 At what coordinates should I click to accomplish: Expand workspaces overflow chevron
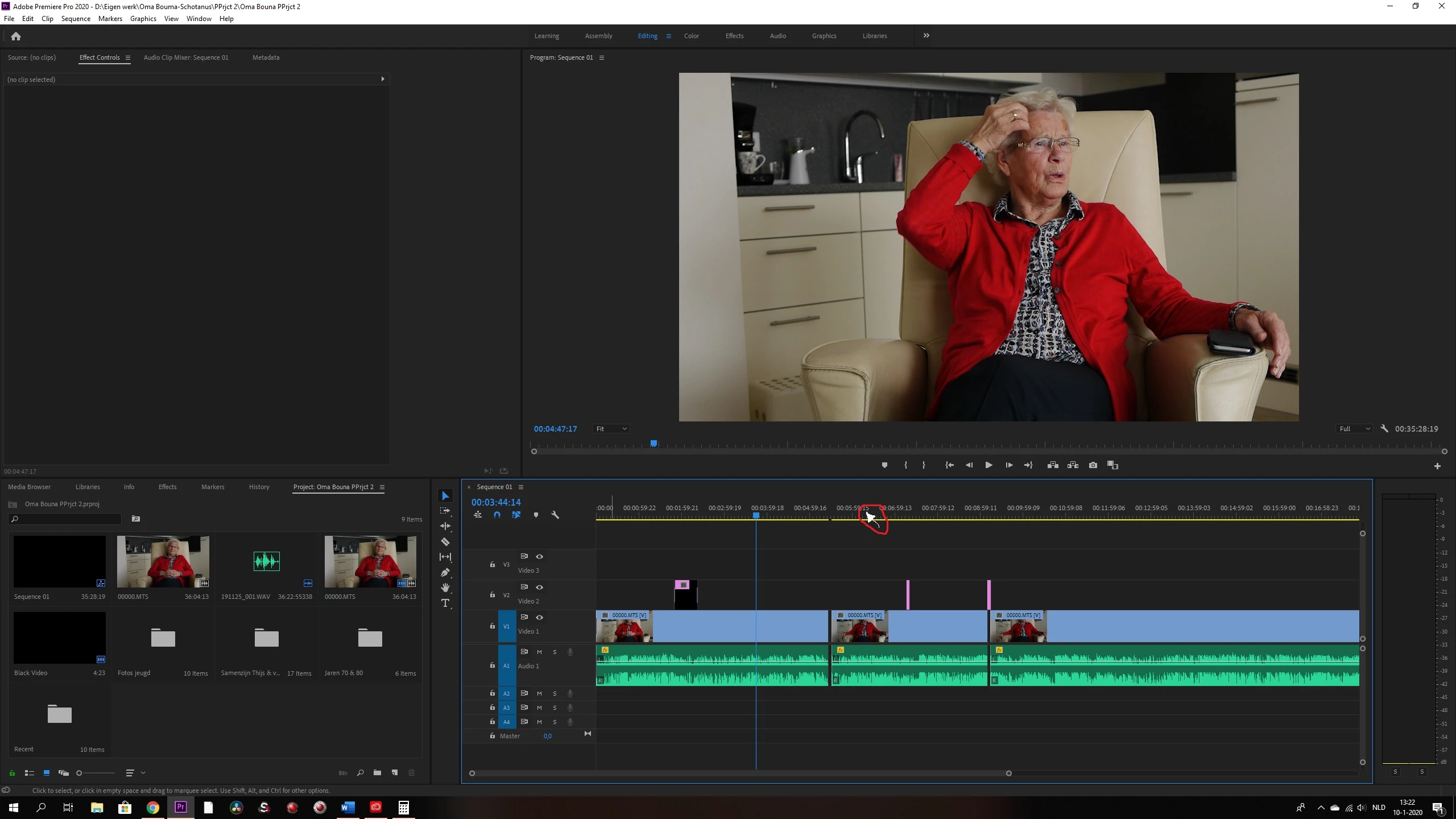(926, 35)
